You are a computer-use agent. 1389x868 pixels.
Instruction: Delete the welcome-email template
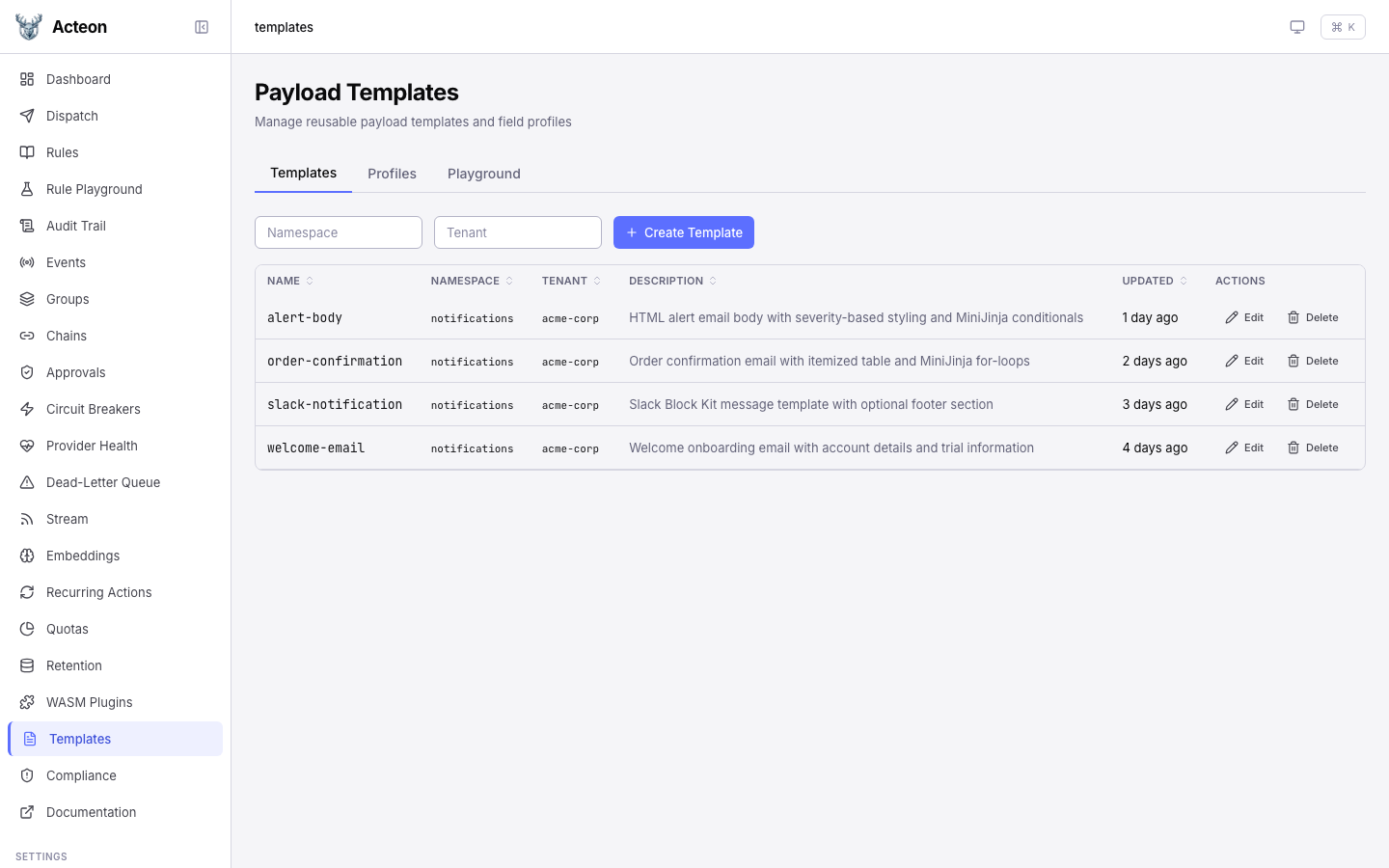(x=1313, y=448)
